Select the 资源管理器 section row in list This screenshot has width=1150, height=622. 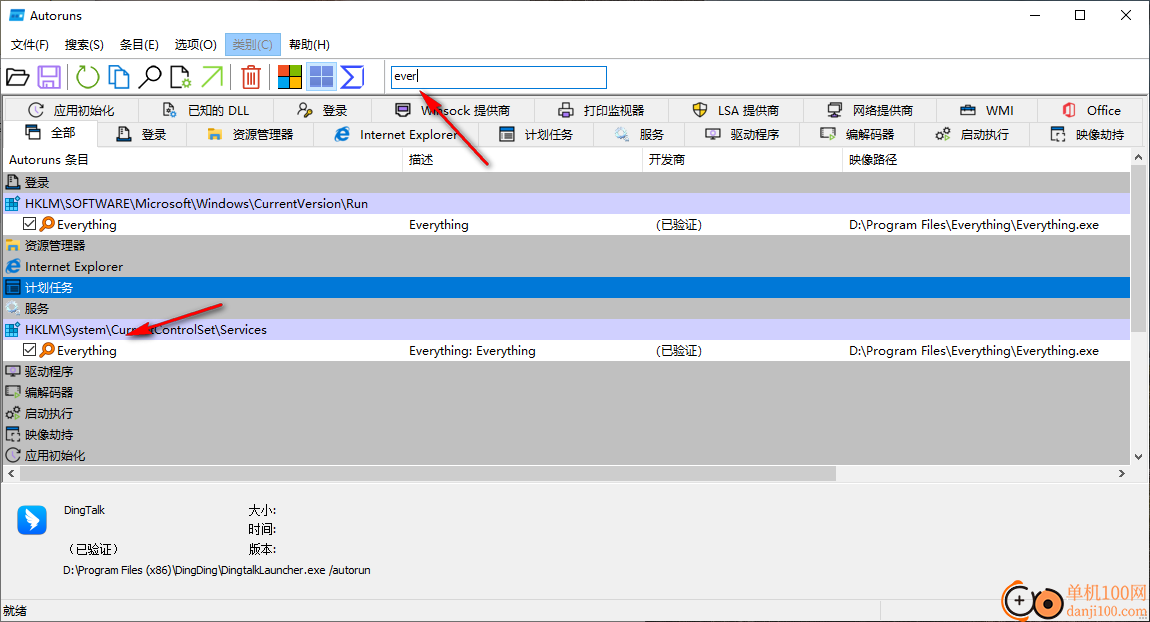[x=566, y=245]
